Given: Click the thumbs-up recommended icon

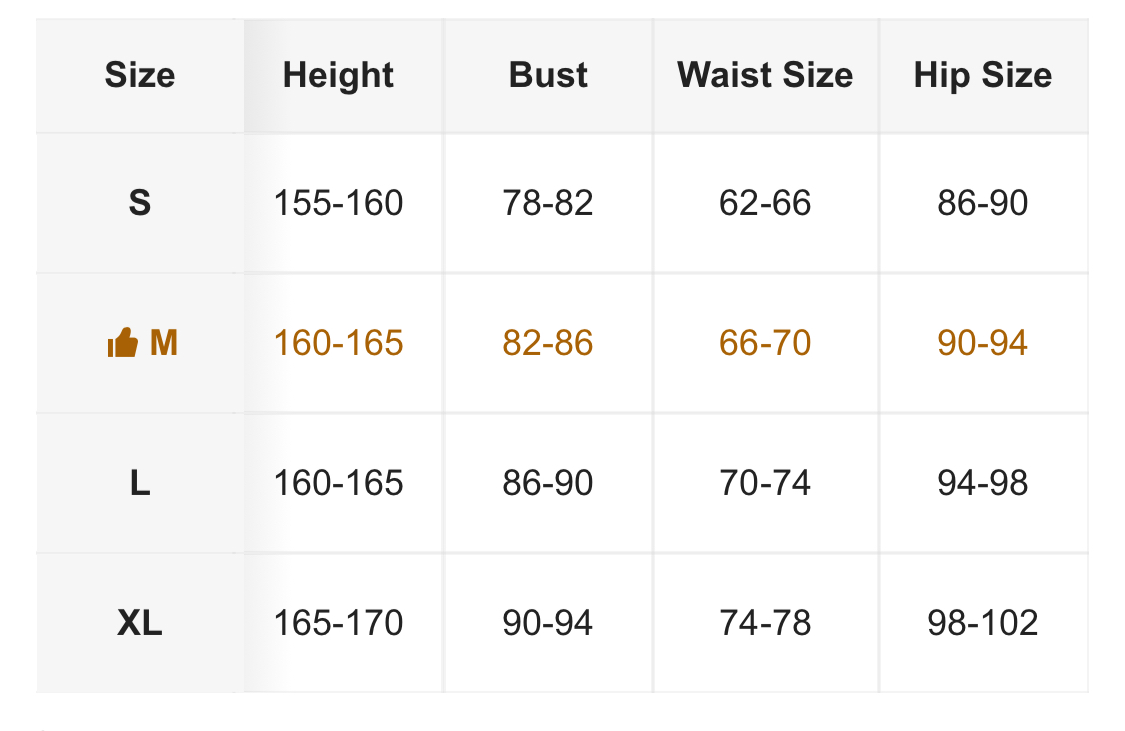Looking at the screenshot, I should coord(121,344).
